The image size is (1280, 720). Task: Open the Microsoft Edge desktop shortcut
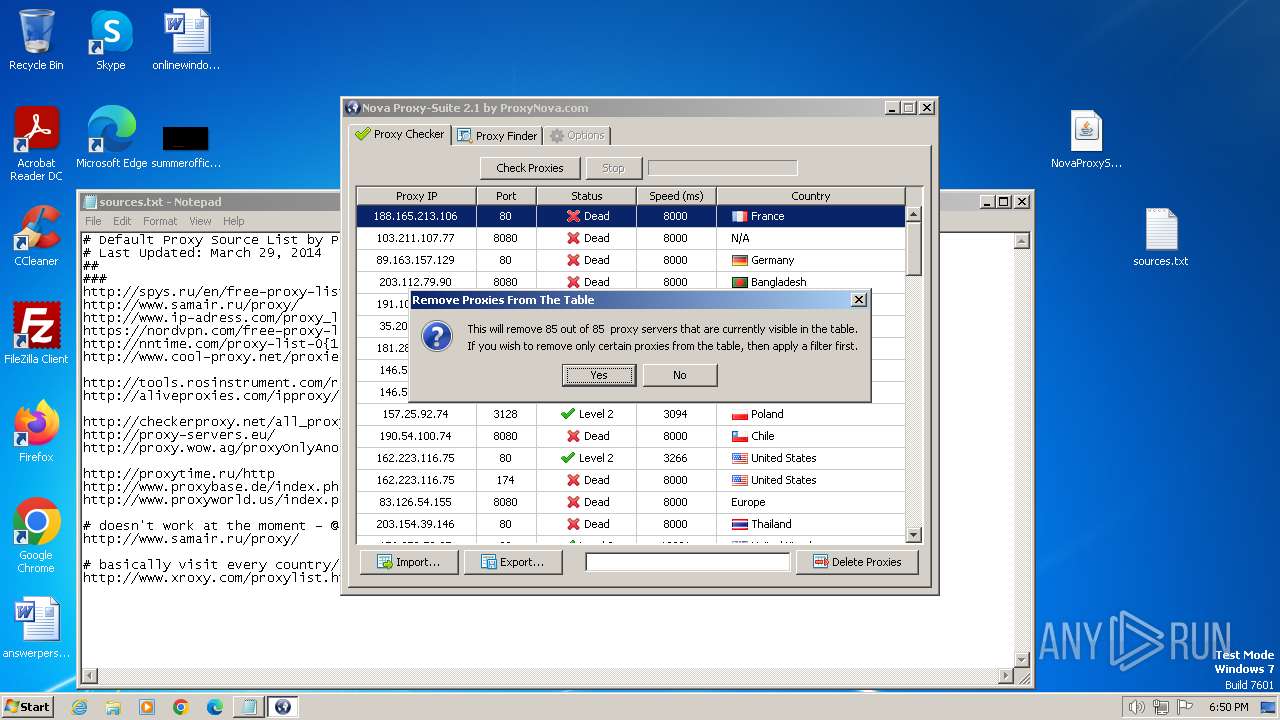(112, 138)
